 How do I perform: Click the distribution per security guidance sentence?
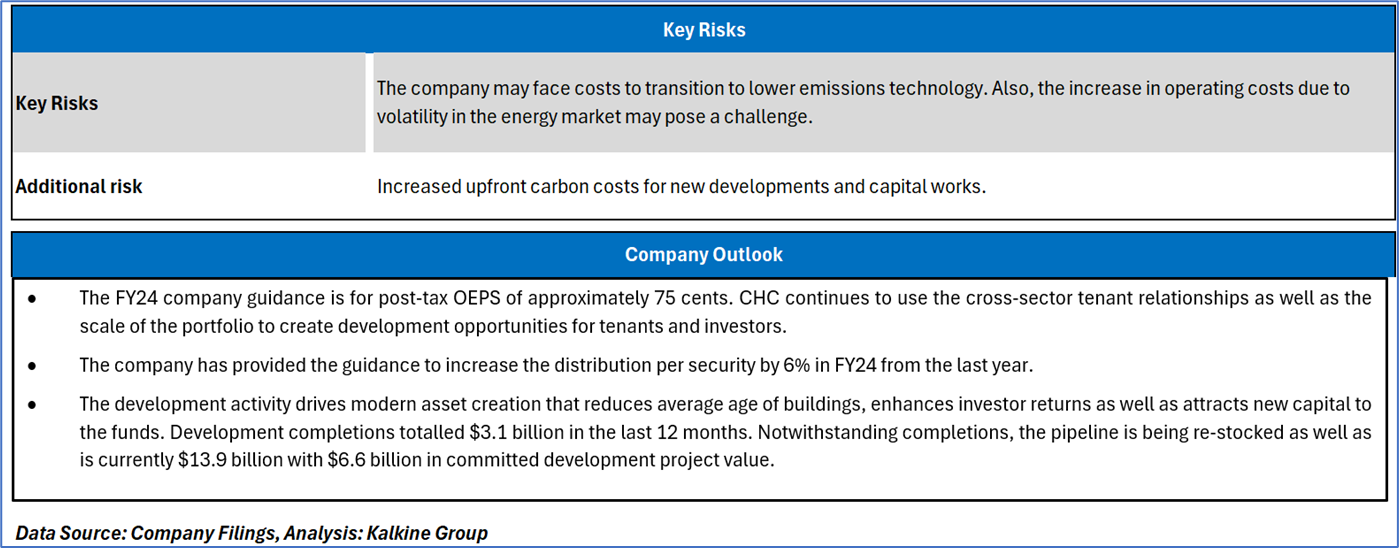pyautogui.click(x=555, y=366)
